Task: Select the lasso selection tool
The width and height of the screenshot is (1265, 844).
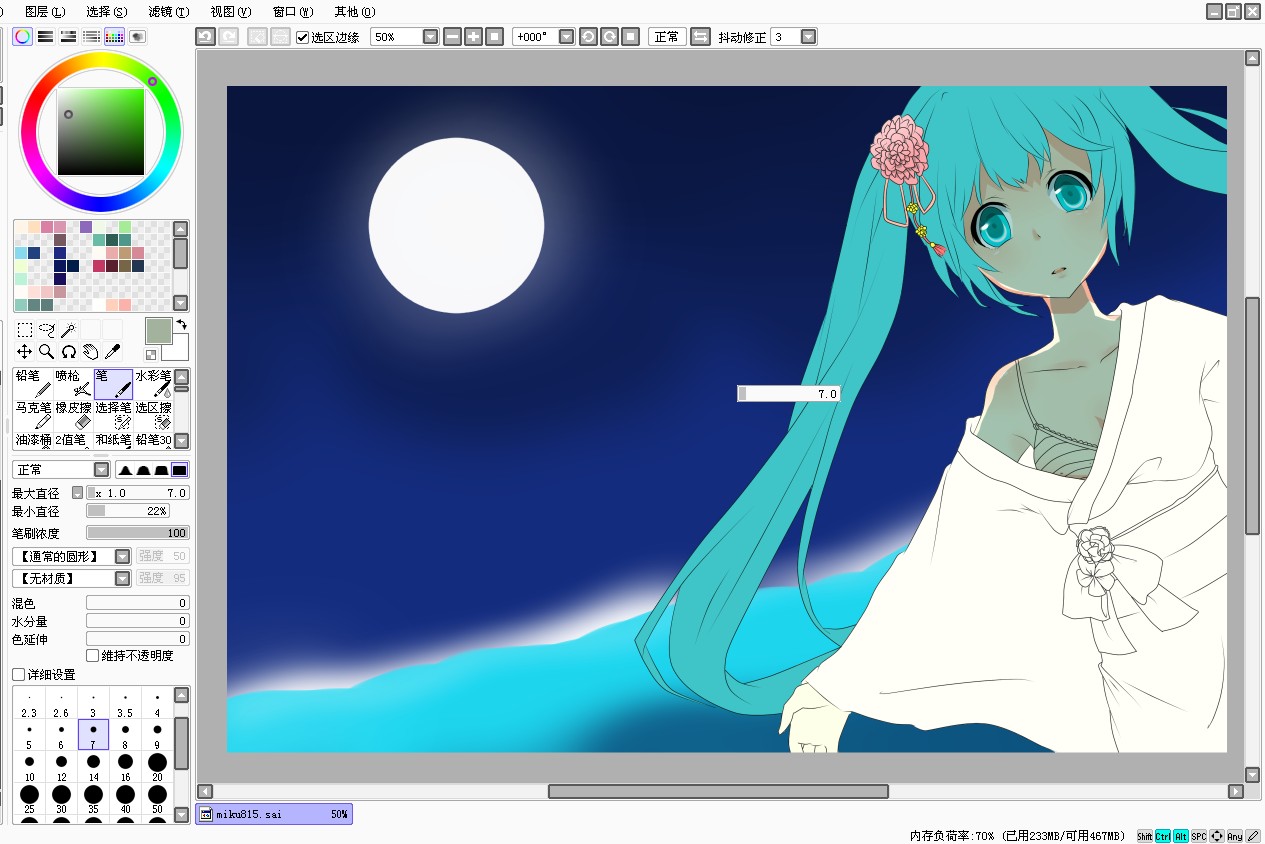Action: tap(47, 329)
